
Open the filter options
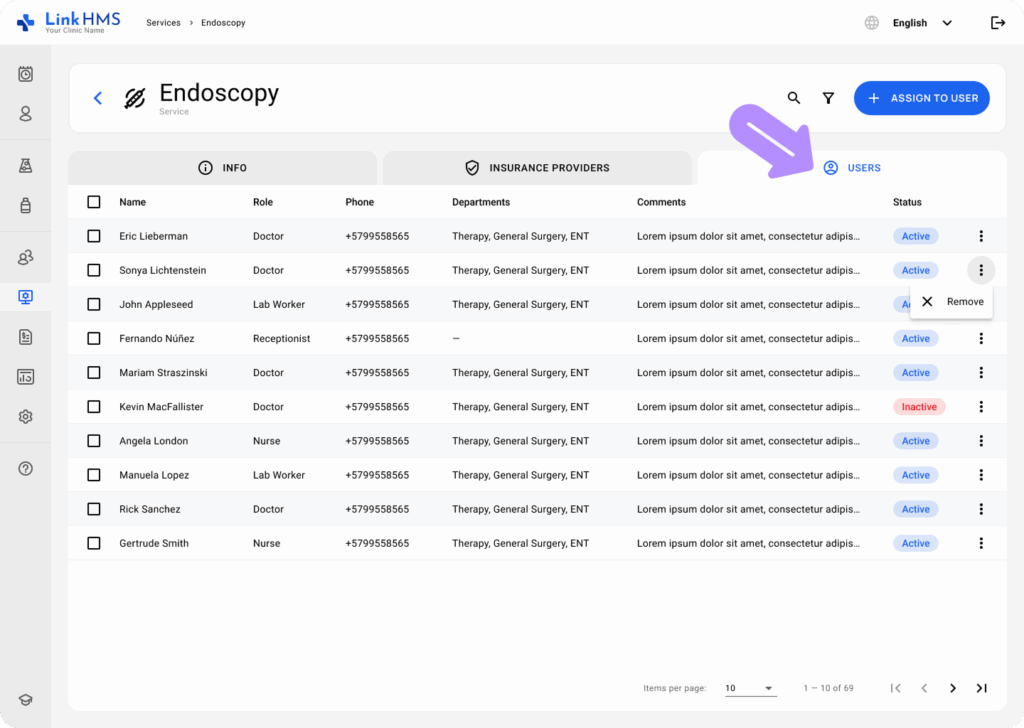(x=828, y=98)
